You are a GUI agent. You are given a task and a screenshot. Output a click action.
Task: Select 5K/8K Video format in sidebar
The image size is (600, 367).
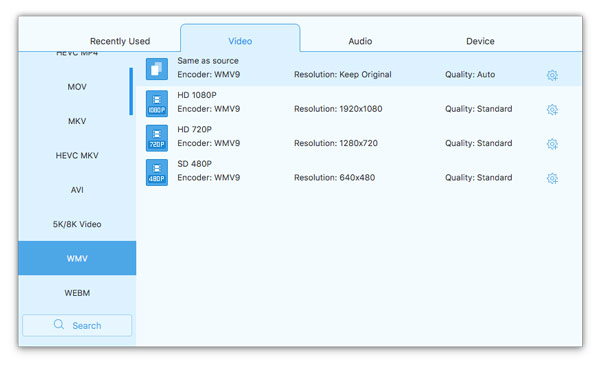tap(77, 224)
